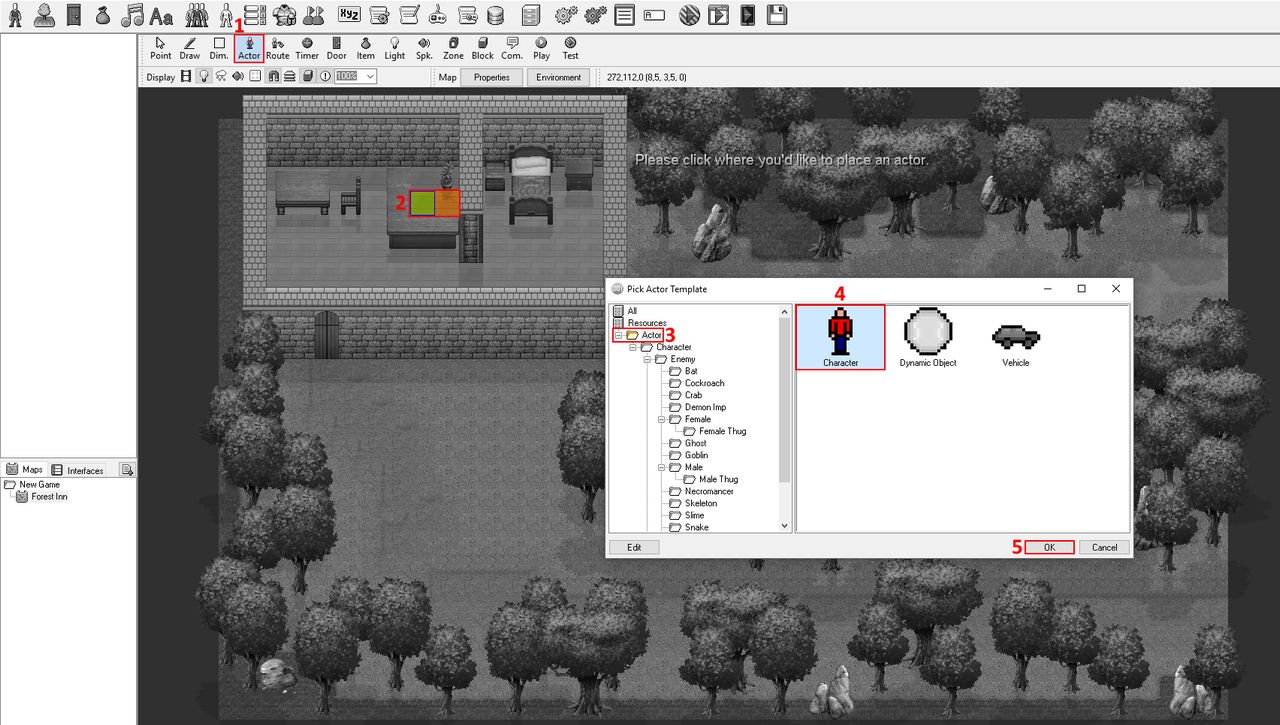Choose the Door tool
The height and width of the screenshot is (725, 1280).
click(x=337, y=49)
